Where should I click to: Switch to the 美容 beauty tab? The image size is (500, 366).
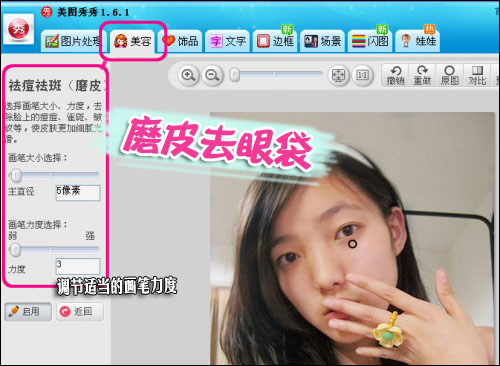click(x=132, y=41)
